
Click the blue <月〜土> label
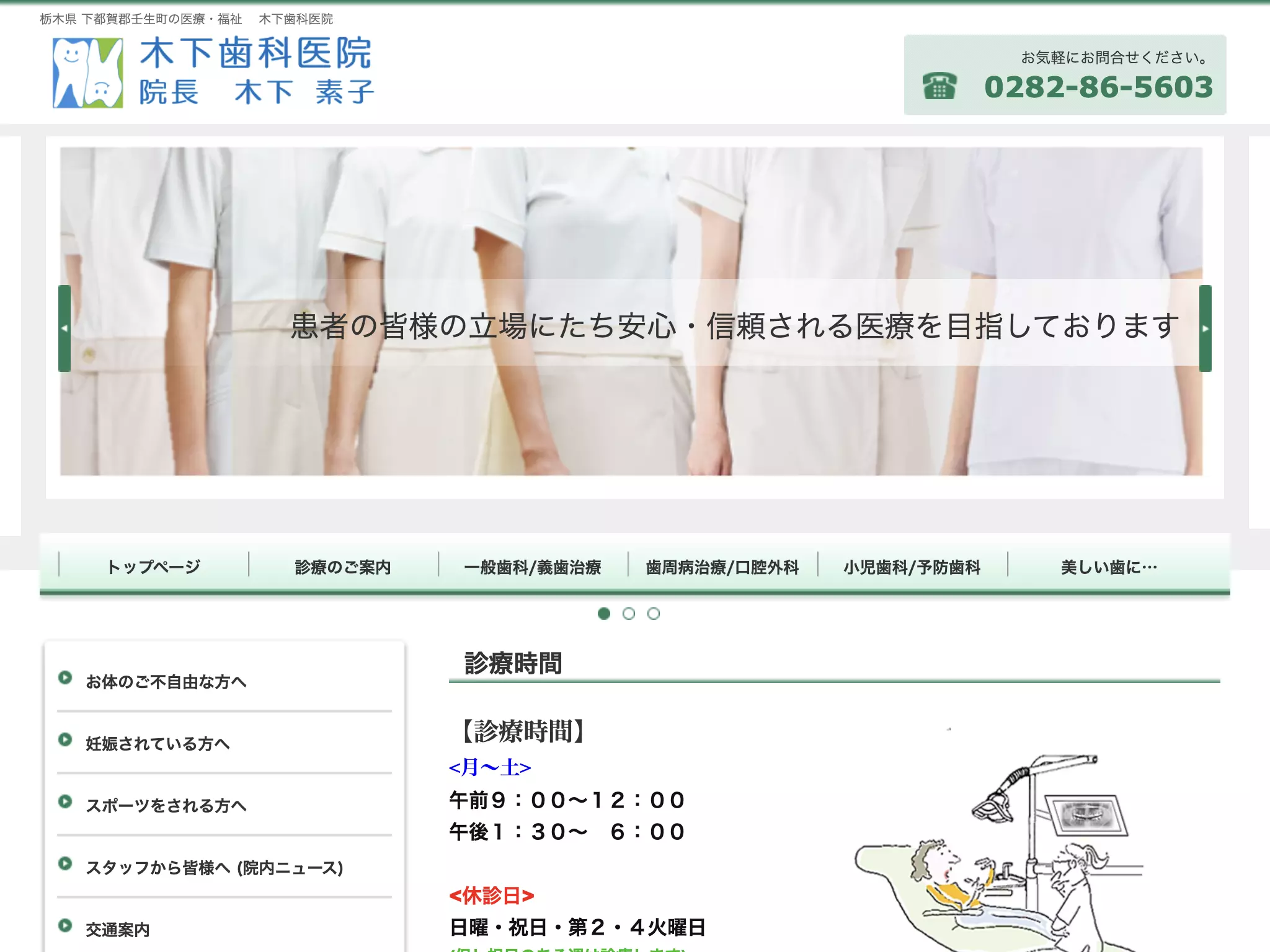(490, 767)
